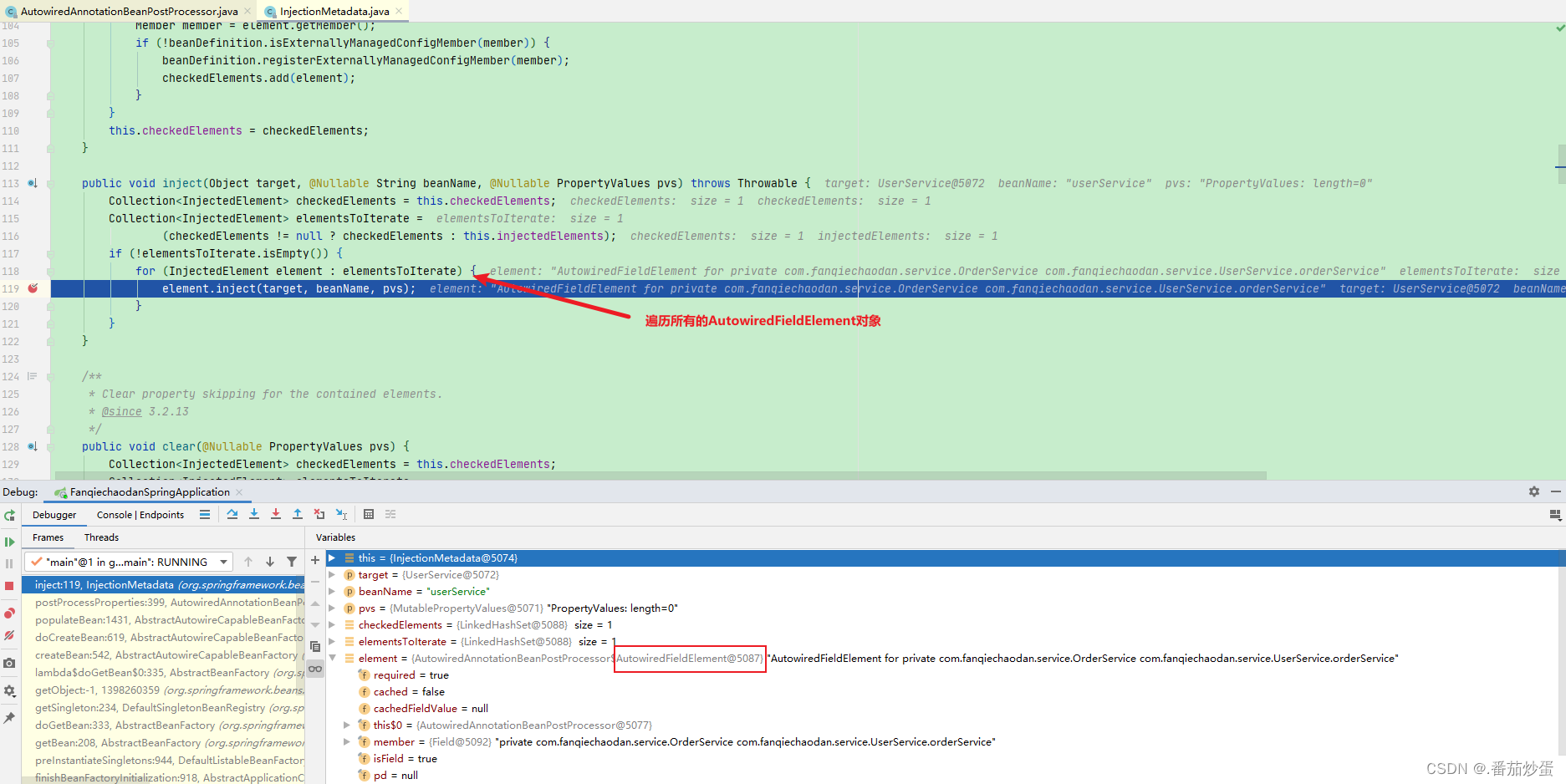This screenshot has width=1566, height=784.
Task: Toggle the breakpoint on line 119
Action: pos(33,288)
